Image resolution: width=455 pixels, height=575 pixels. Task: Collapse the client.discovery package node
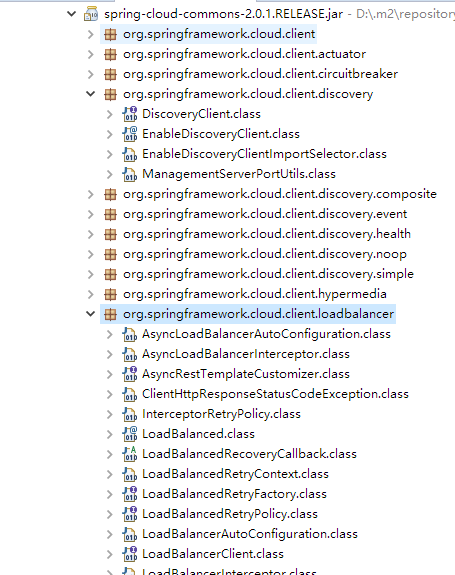[91, 94]
